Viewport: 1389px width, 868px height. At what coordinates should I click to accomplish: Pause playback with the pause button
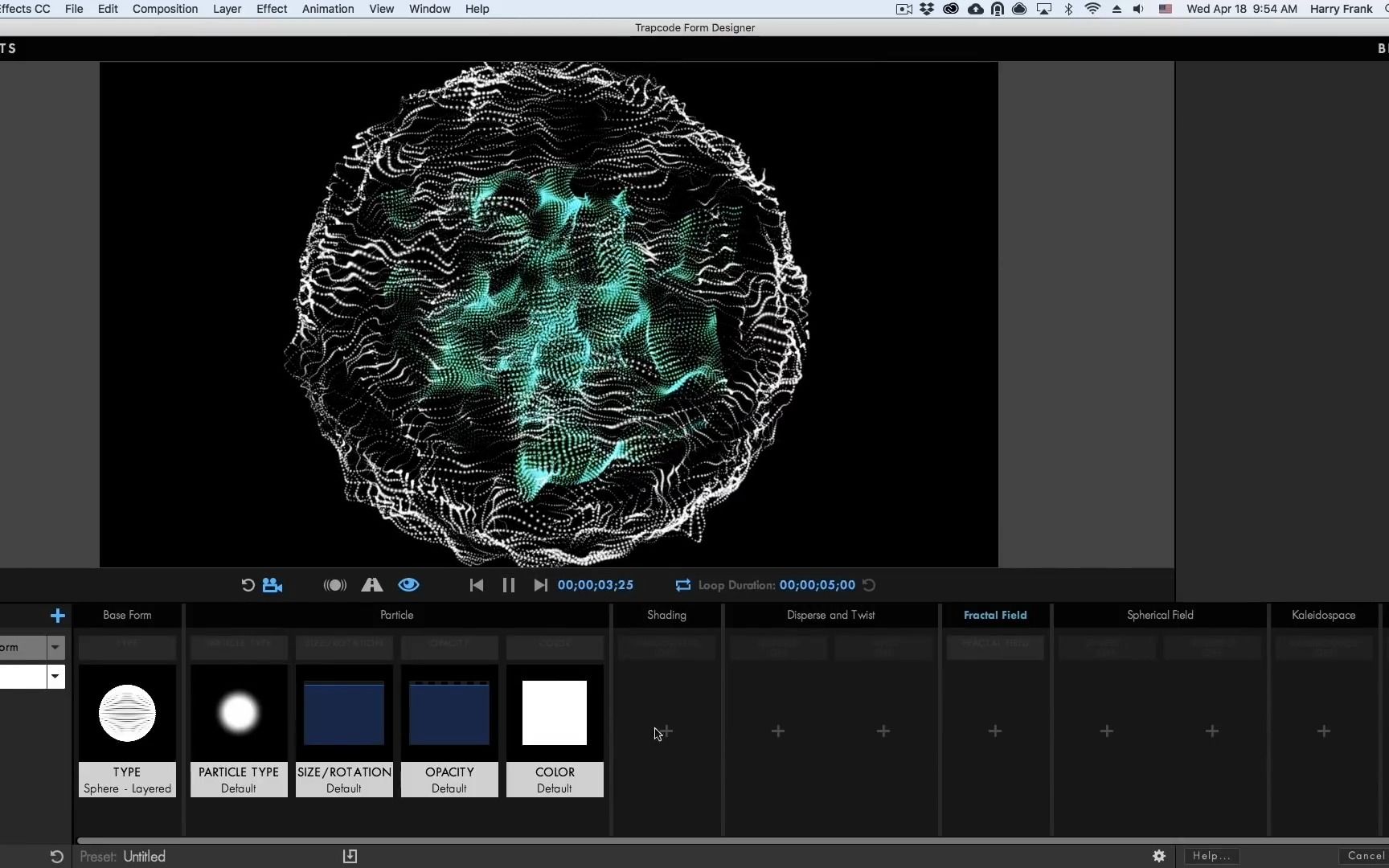508,585
